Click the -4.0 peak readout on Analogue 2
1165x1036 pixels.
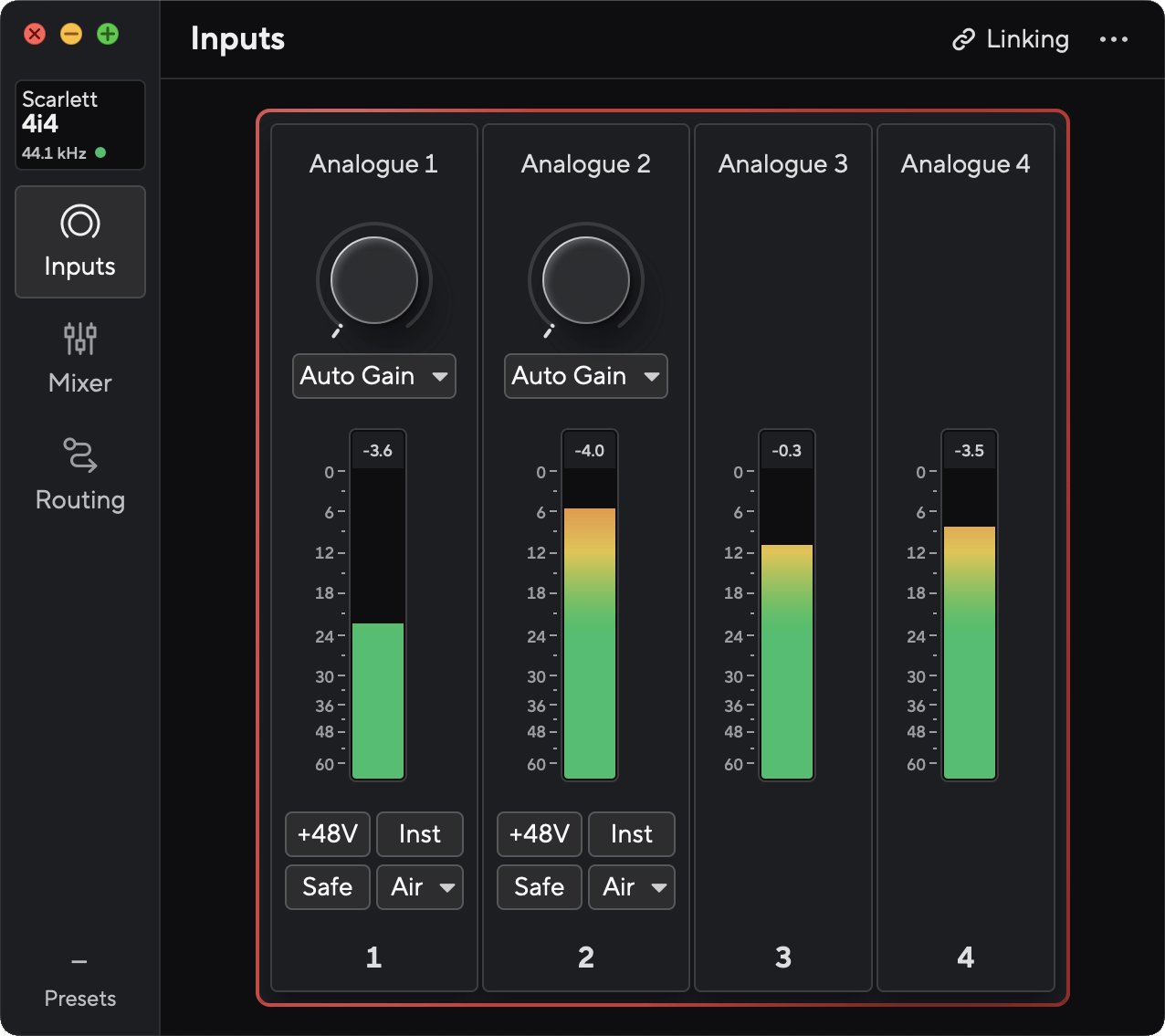(590, 451)
